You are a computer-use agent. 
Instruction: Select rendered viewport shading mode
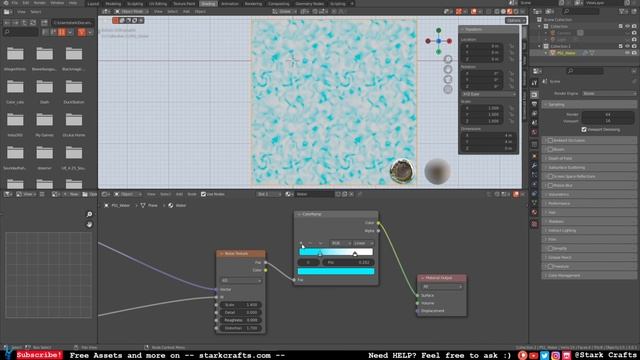[x=516, y=11]
